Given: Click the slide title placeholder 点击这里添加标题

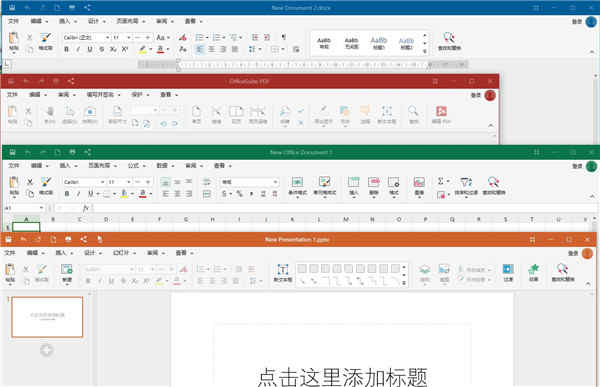Looking at the screenshot, I should click(x=342, y=377).
